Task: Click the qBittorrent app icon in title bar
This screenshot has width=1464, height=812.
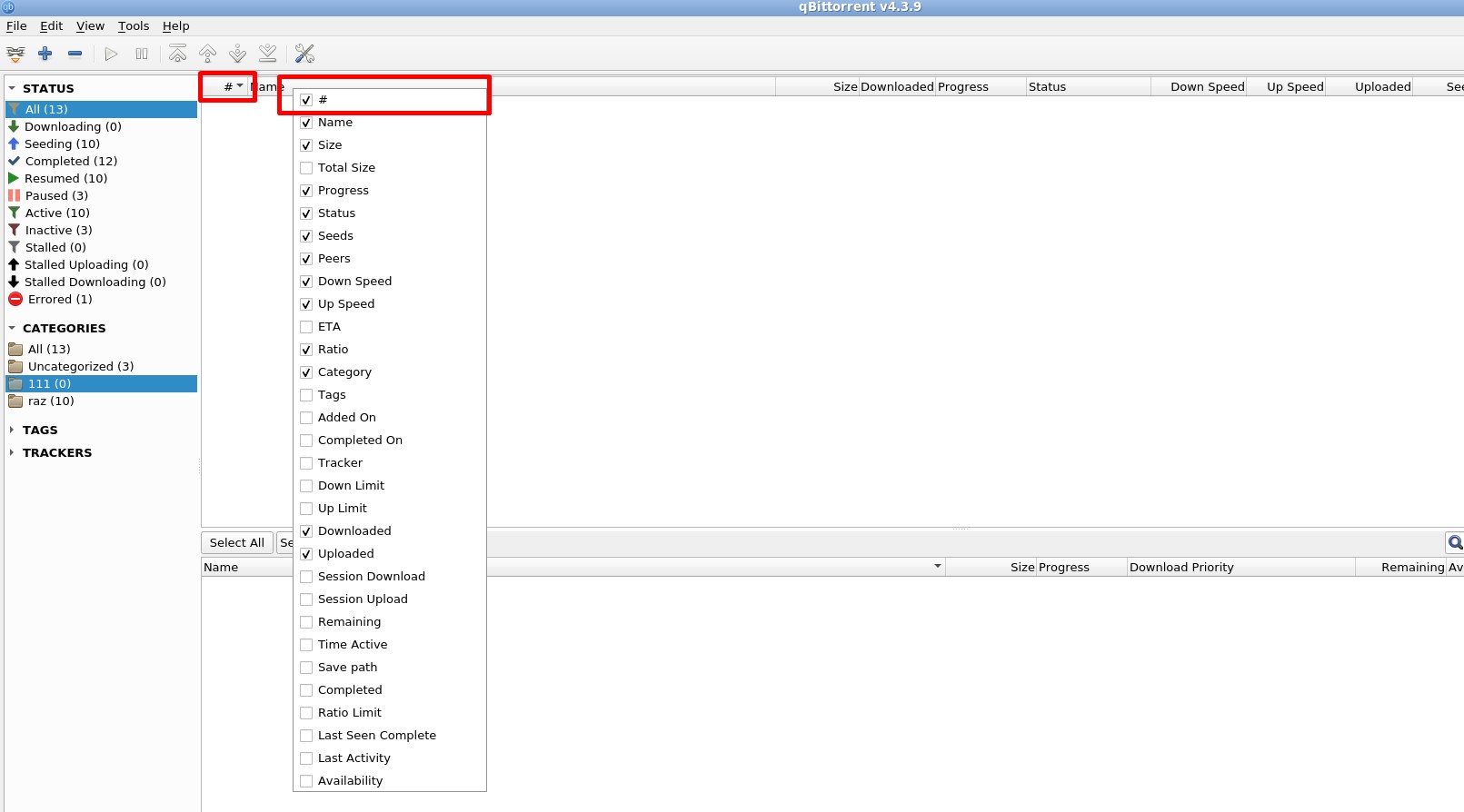Action: pos(8,7)
